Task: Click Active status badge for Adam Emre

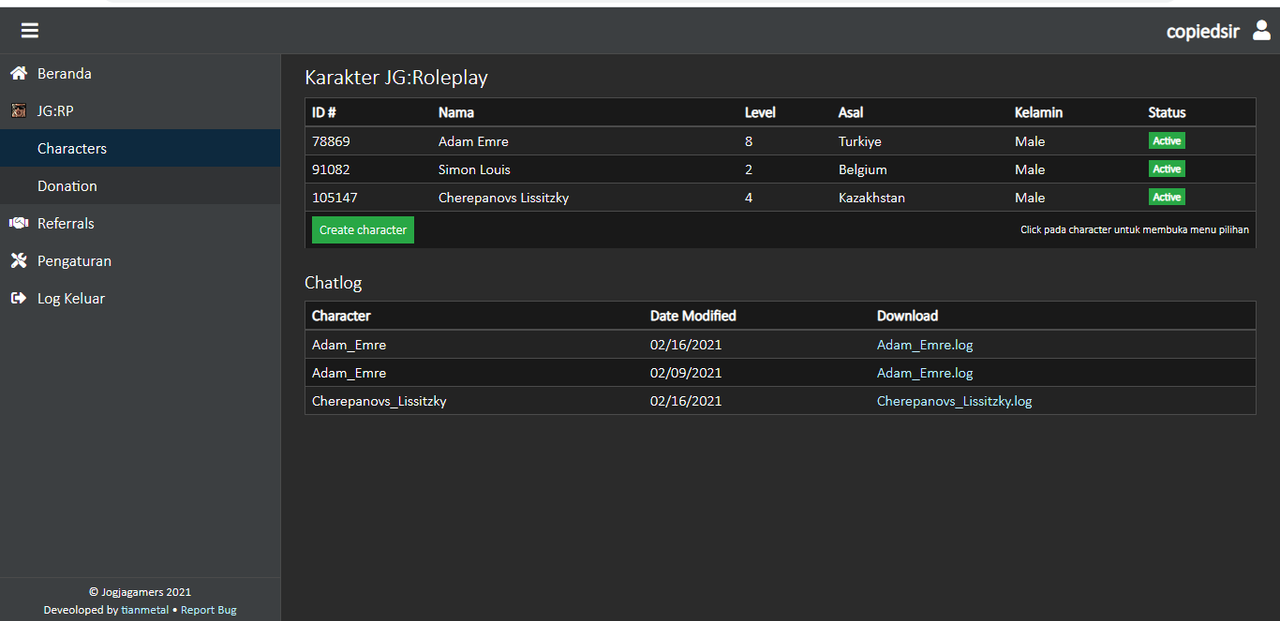Action: point(1167,141)
